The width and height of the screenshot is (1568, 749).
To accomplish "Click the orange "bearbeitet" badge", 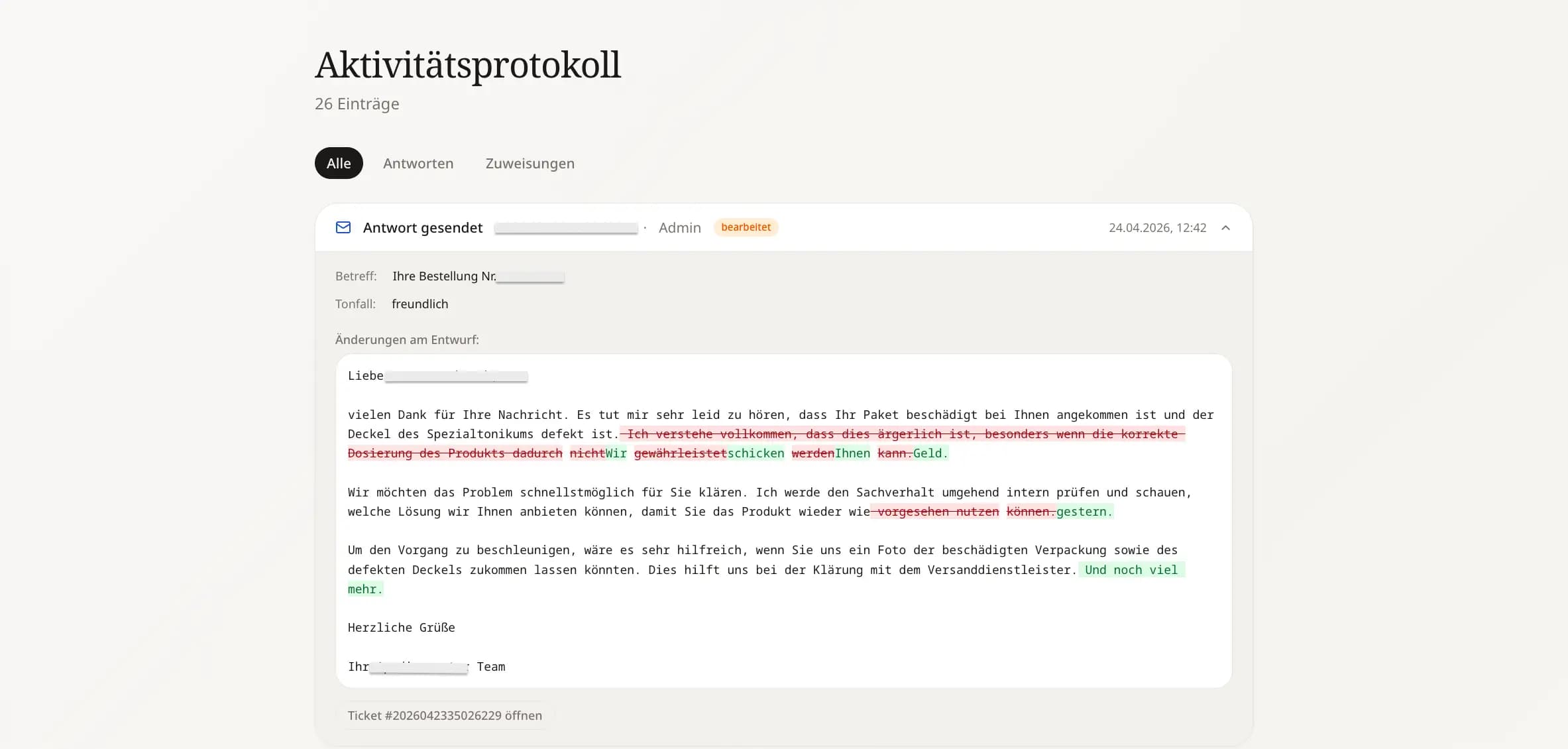I will point(745,227).
